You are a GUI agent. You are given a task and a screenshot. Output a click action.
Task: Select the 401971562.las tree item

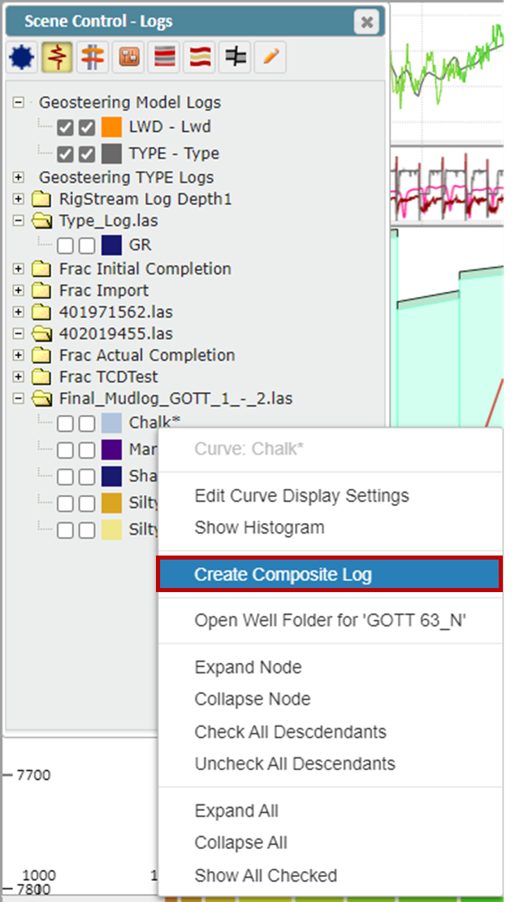click(116, 312)
